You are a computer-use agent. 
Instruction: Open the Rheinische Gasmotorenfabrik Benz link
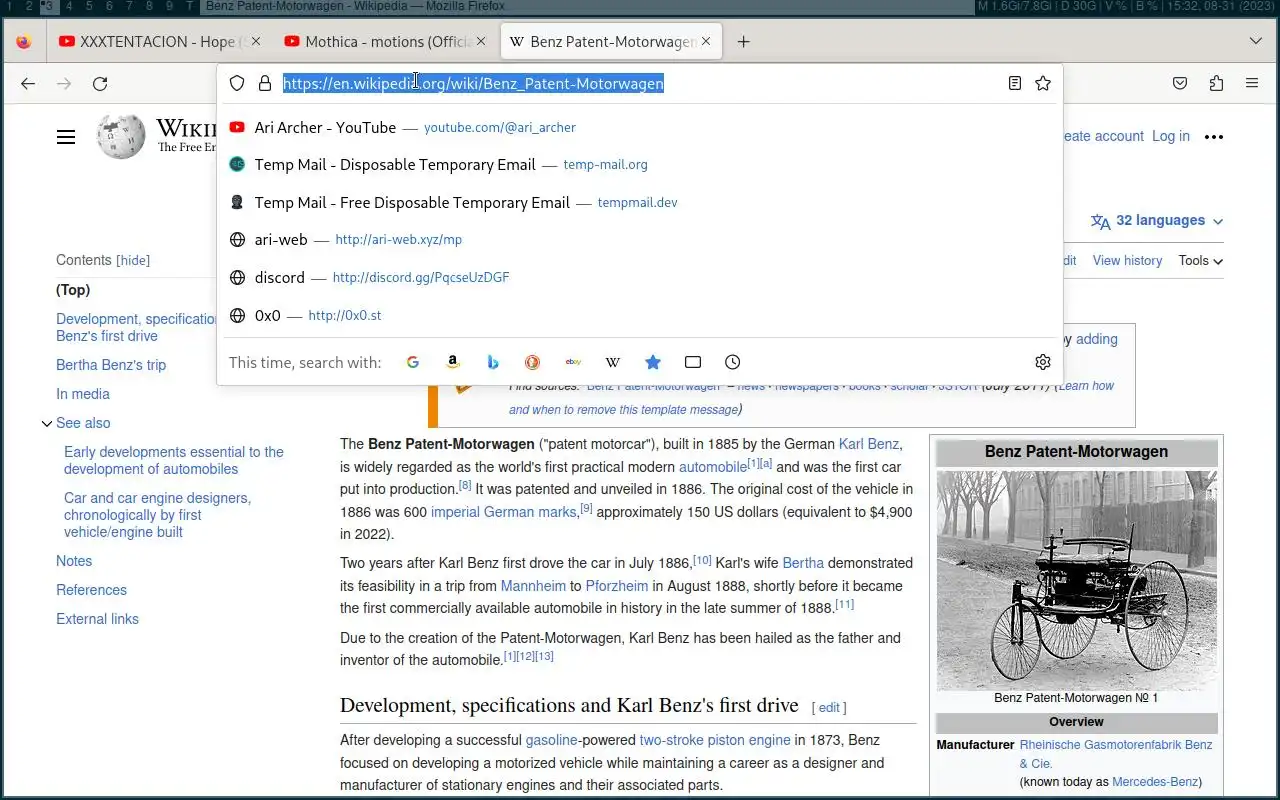coord(1116,754)
